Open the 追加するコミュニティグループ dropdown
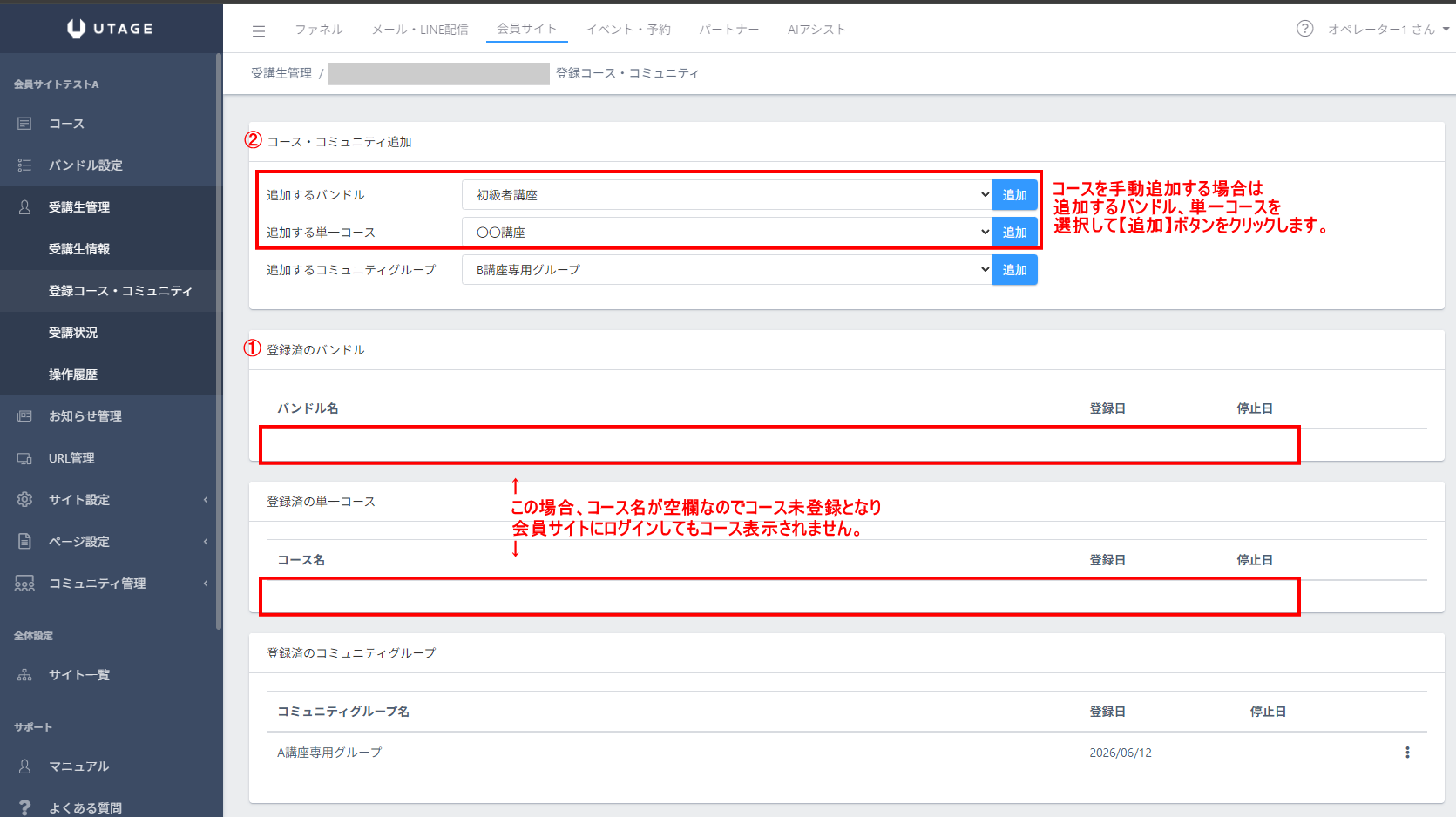 coord(727,270)
